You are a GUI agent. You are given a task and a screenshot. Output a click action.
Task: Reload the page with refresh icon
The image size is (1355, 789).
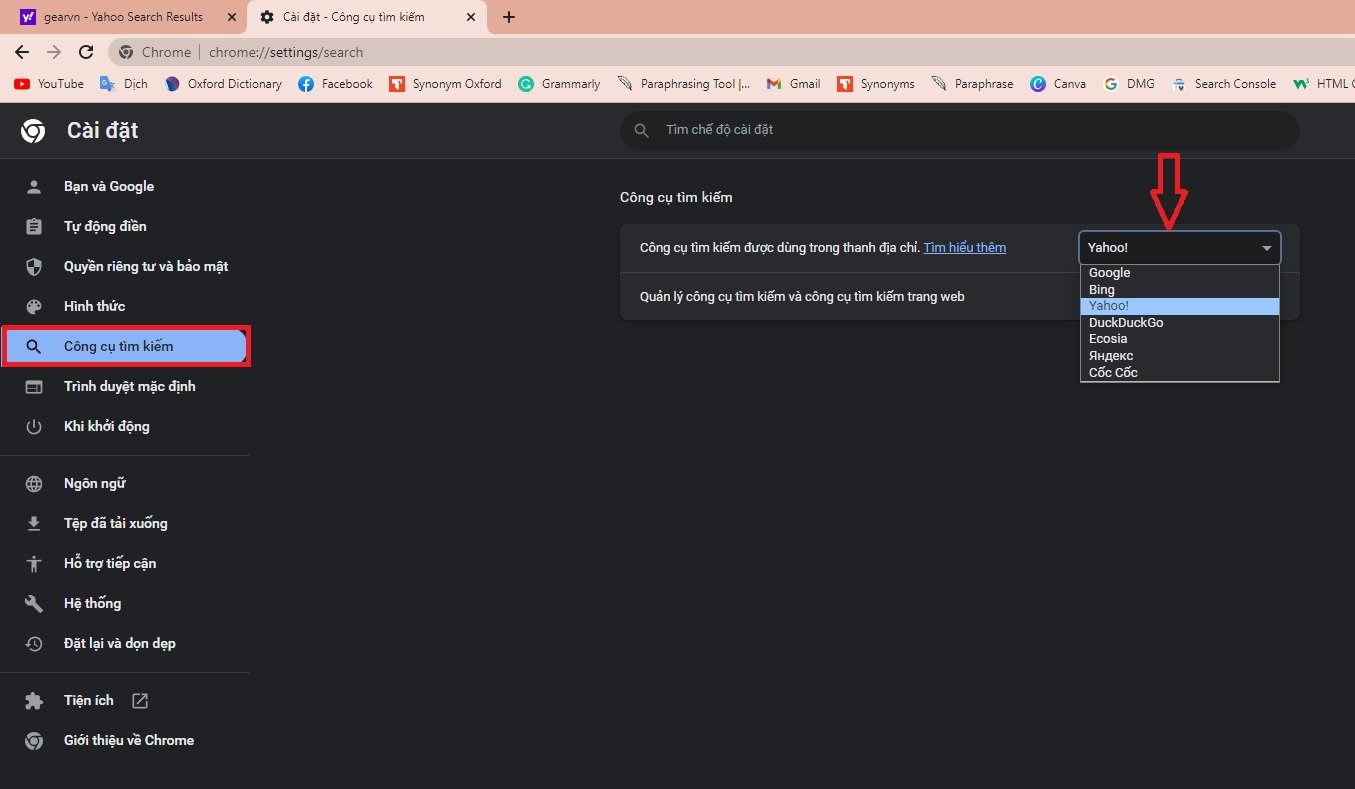click(86, 52)
